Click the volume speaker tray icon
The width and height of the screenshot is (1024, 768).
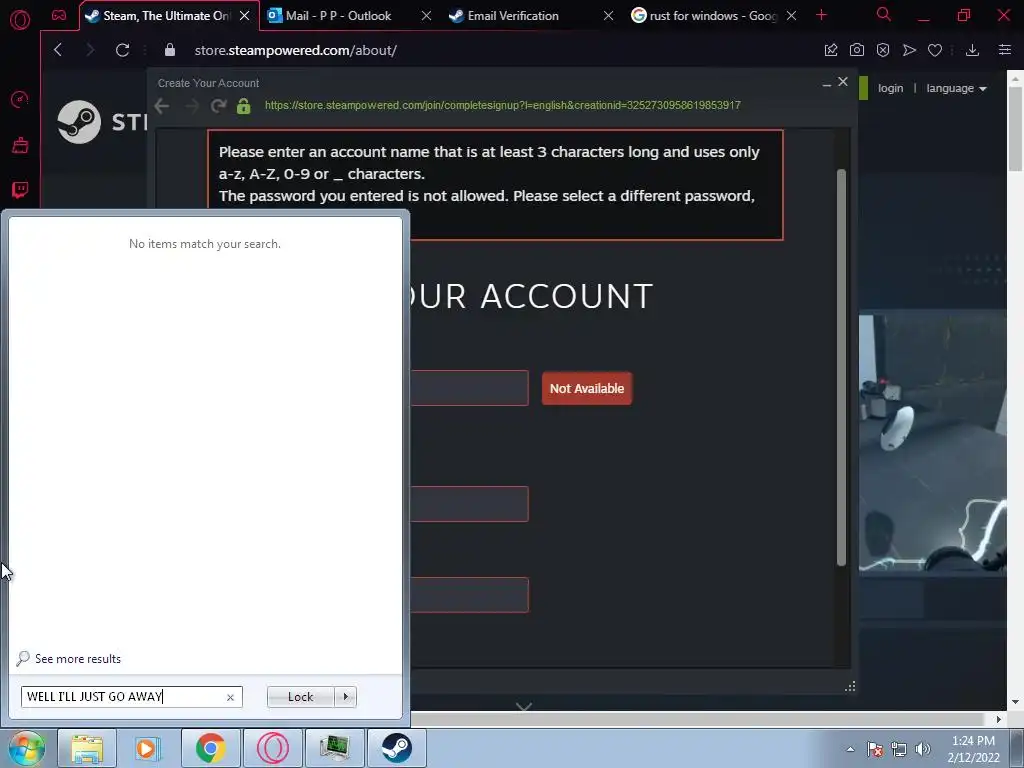click(x=923, y=749)
